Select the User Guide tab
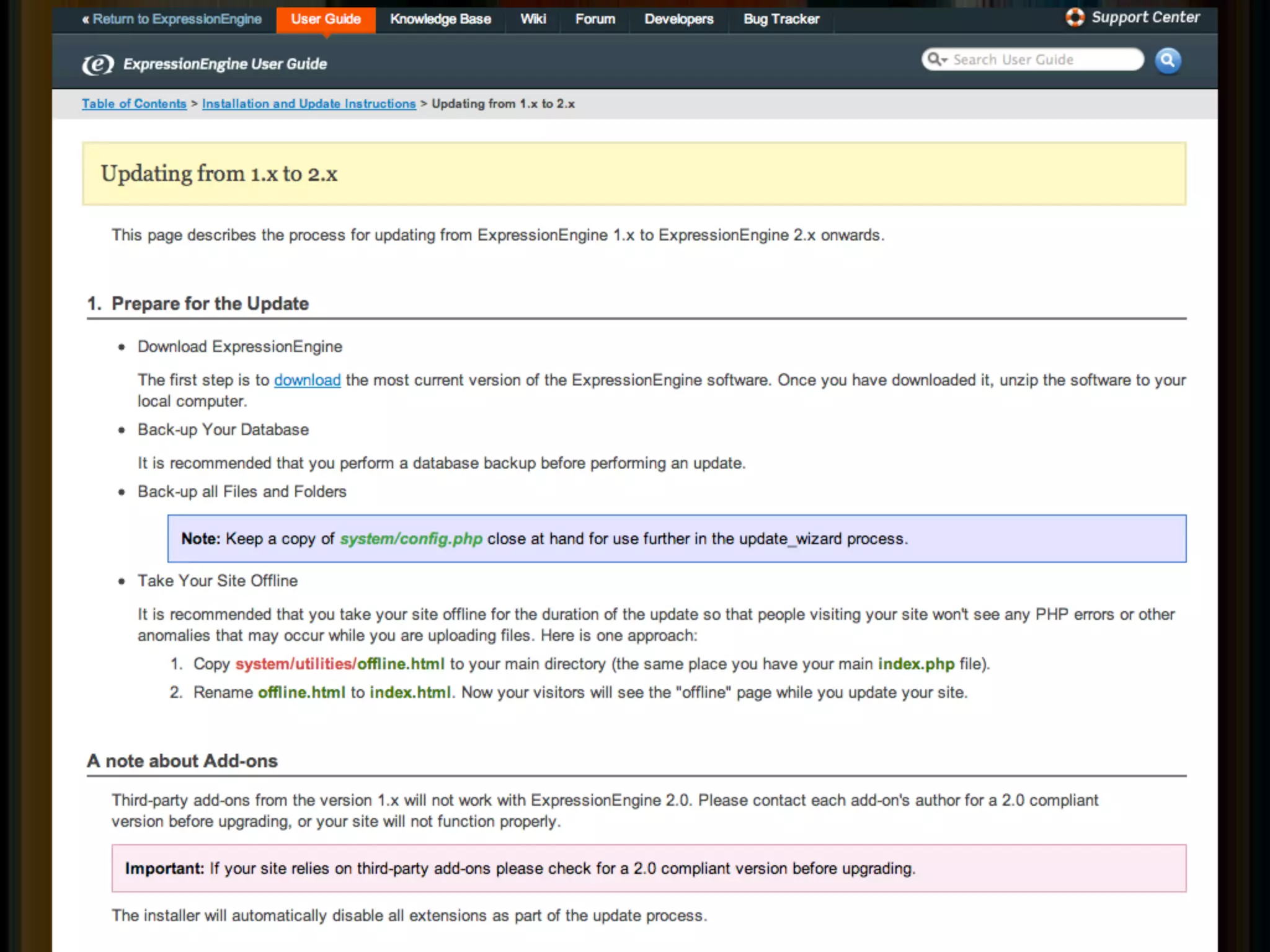Viewport: 1270px width, 952px height. tap(326, 19)
